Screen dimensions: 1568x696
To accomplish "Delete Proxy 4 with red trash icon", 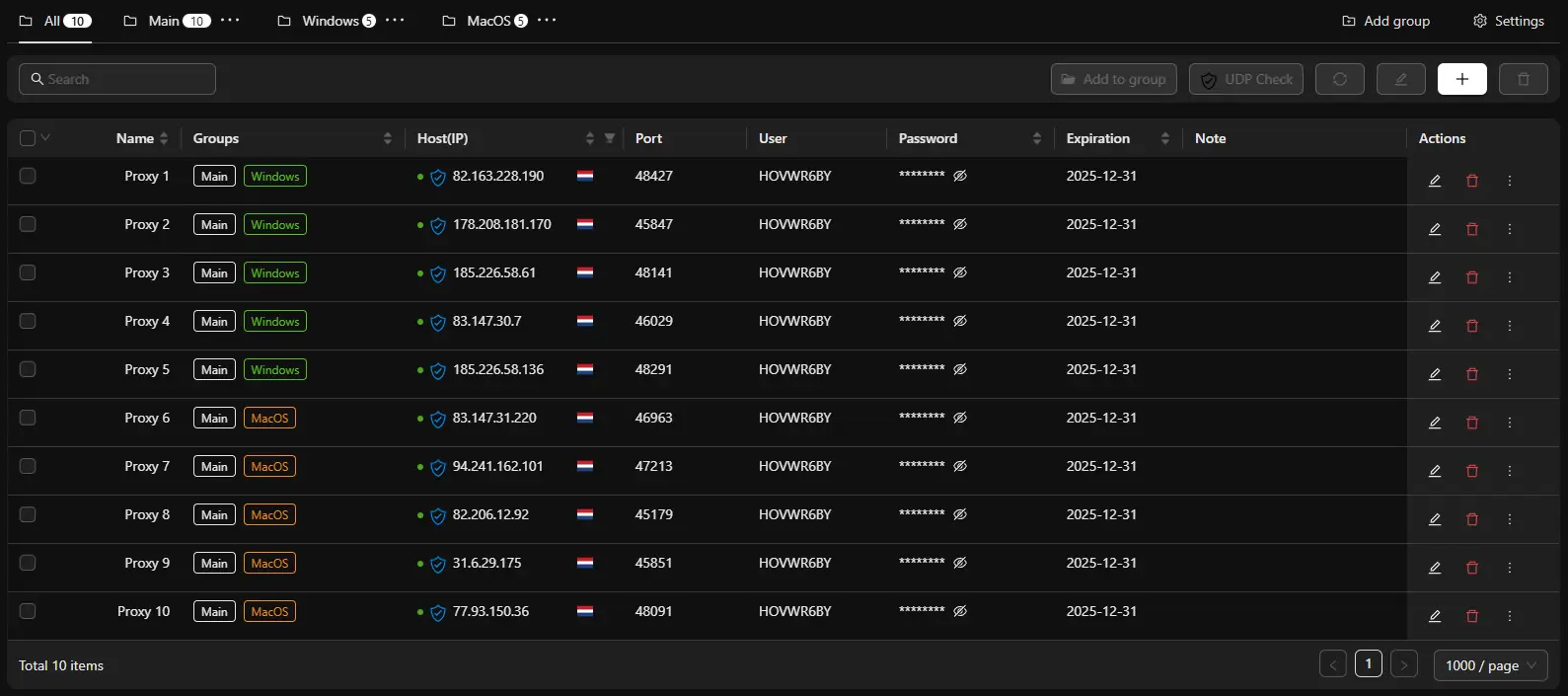I will coord(1472,326).
